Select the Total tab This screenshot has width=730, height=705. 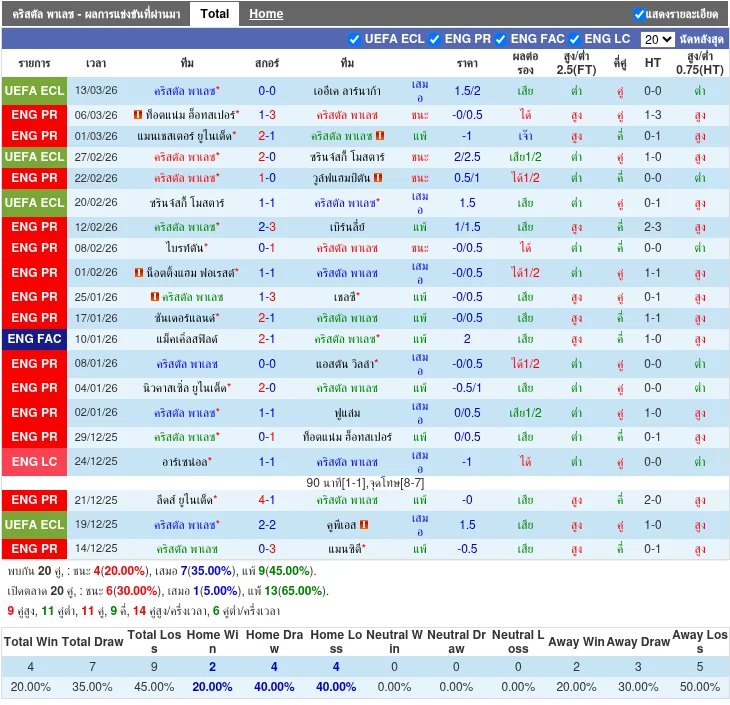coord(215,14)
